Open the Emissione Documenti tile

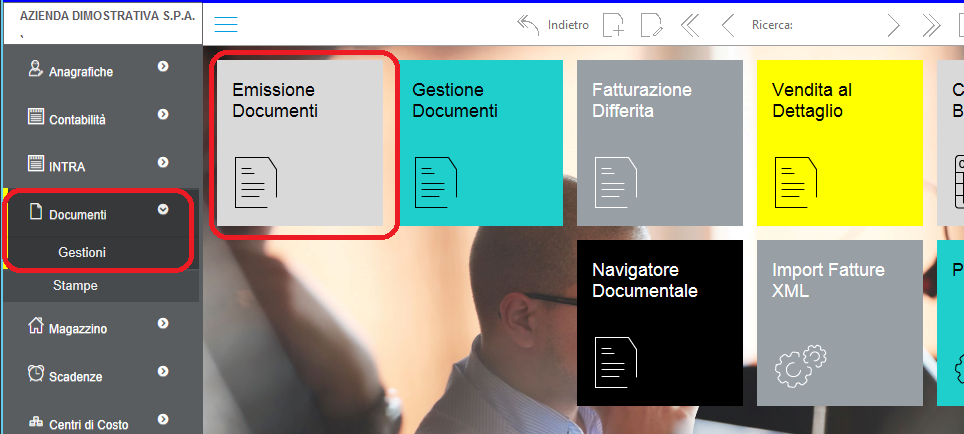pyautogui.click(x=300, y=143)
